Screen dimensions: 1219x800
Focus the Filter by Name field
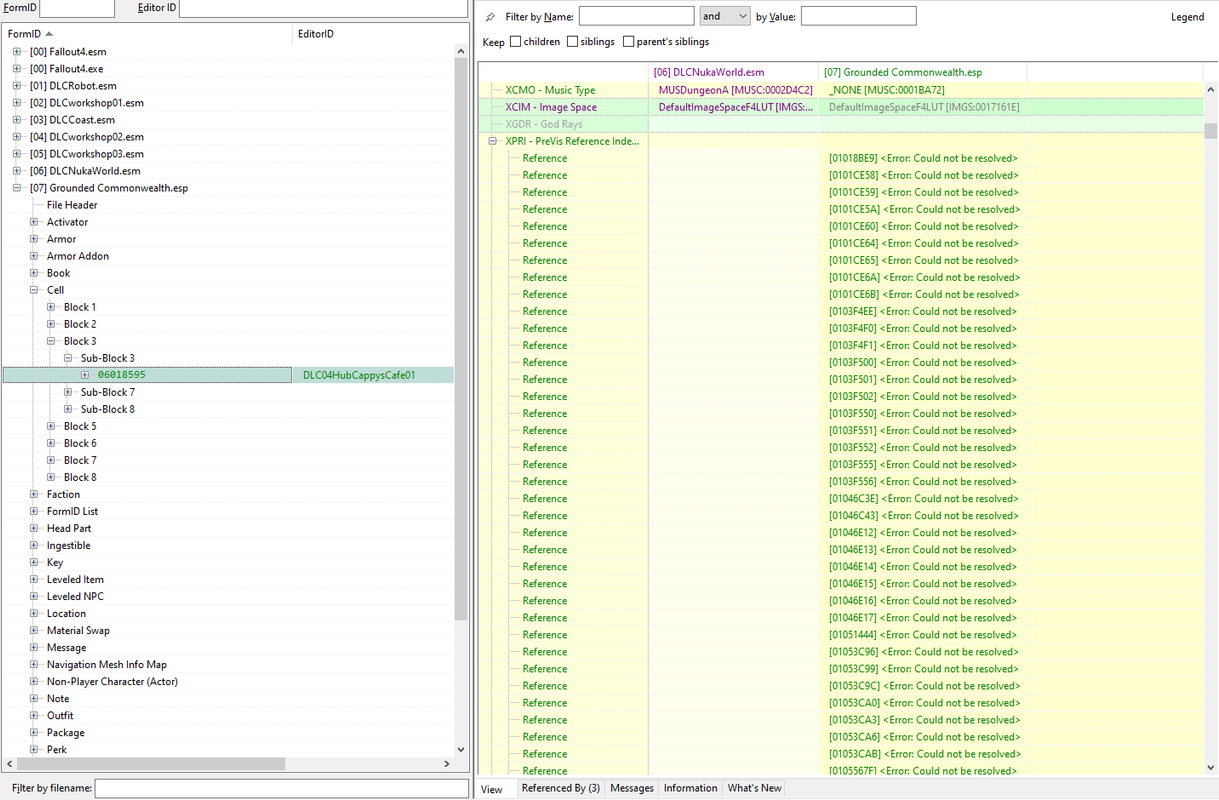click(636, 16)
